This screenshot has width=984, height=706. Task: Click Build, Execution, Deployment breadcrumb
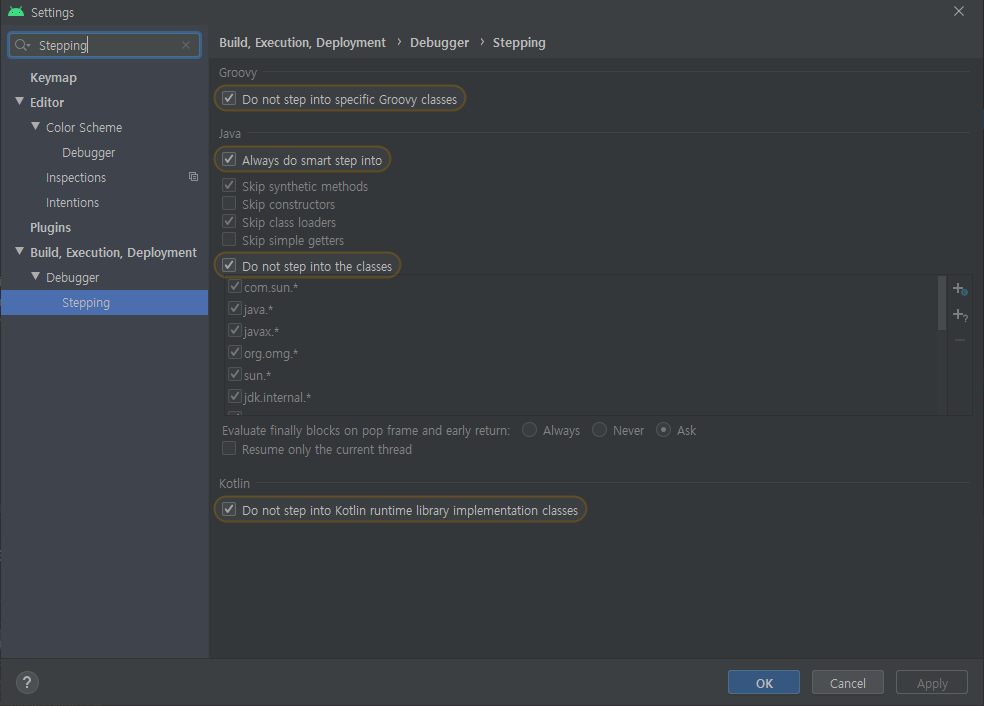pos(302,43)
